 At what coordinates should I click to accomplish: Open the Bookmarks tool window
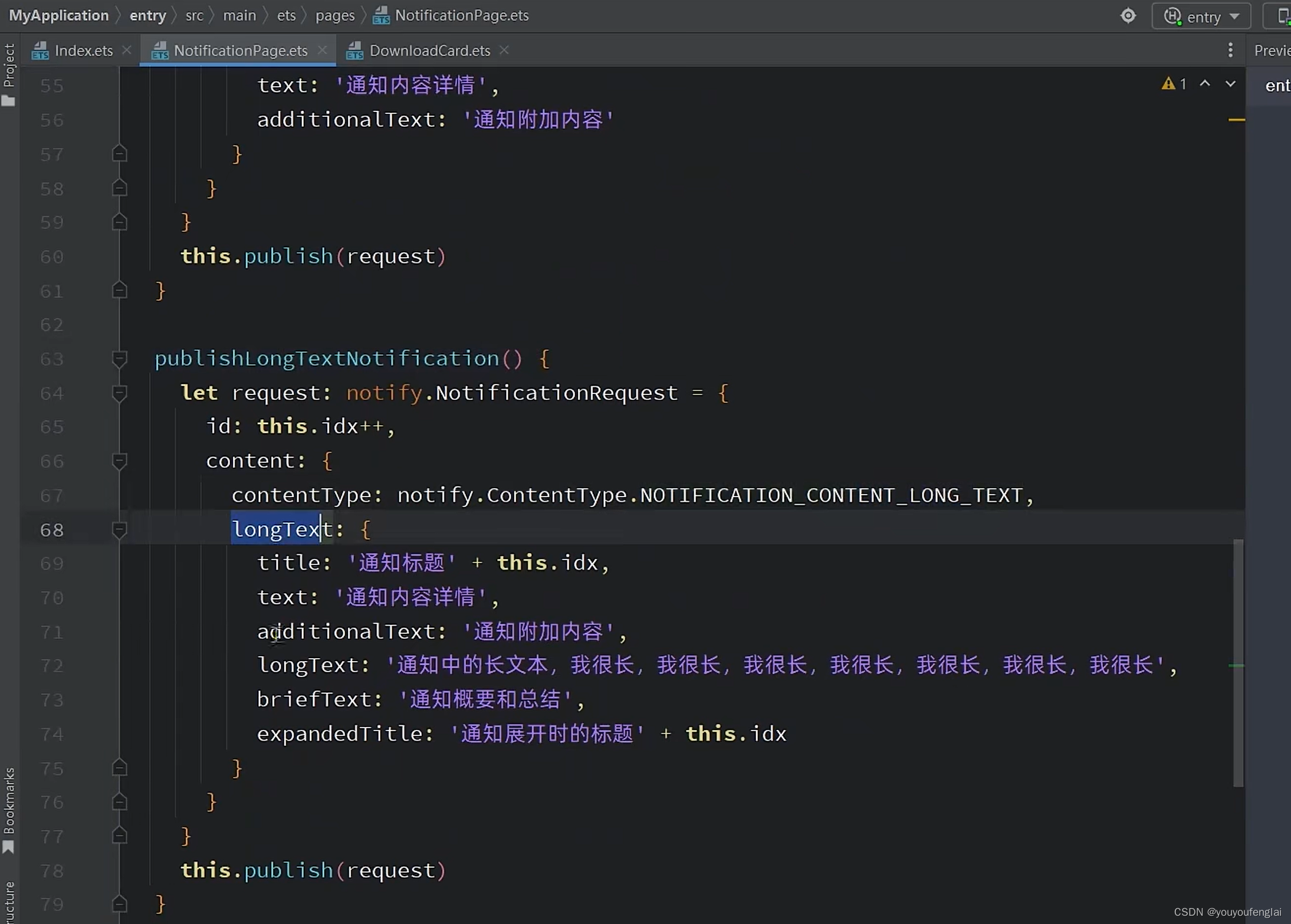tap(9, 810)
